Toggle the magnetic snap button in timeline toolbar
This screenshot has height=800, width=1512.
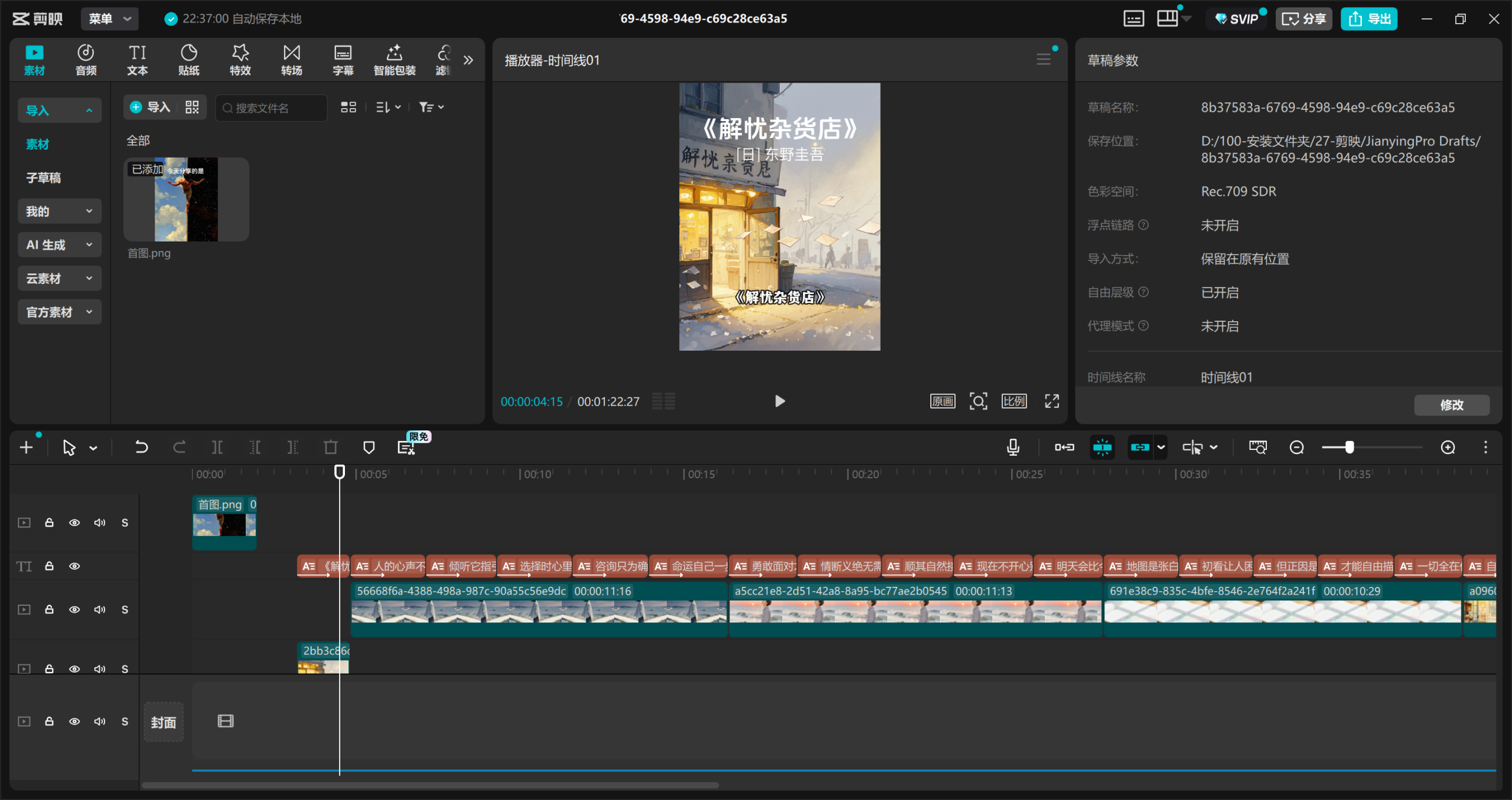coord(1102,447)
